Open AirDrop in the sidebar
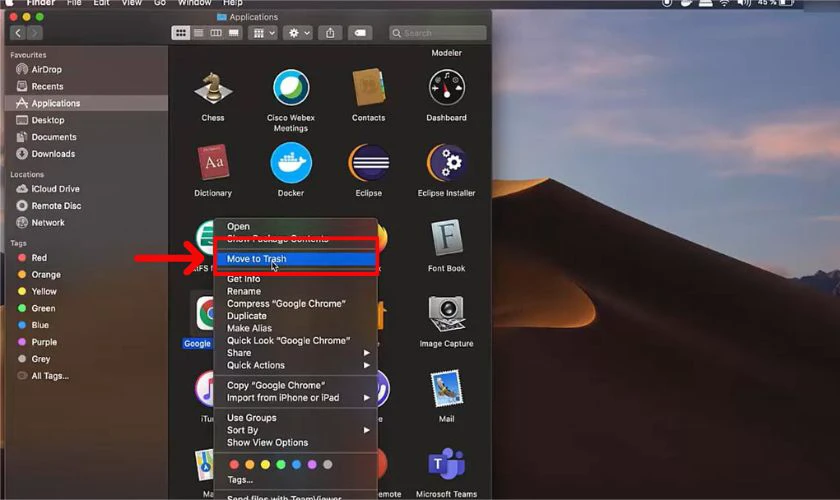Image resolution: width=840 pixels, height=500 pixels. pyautogui.click(x=86, y=70)
